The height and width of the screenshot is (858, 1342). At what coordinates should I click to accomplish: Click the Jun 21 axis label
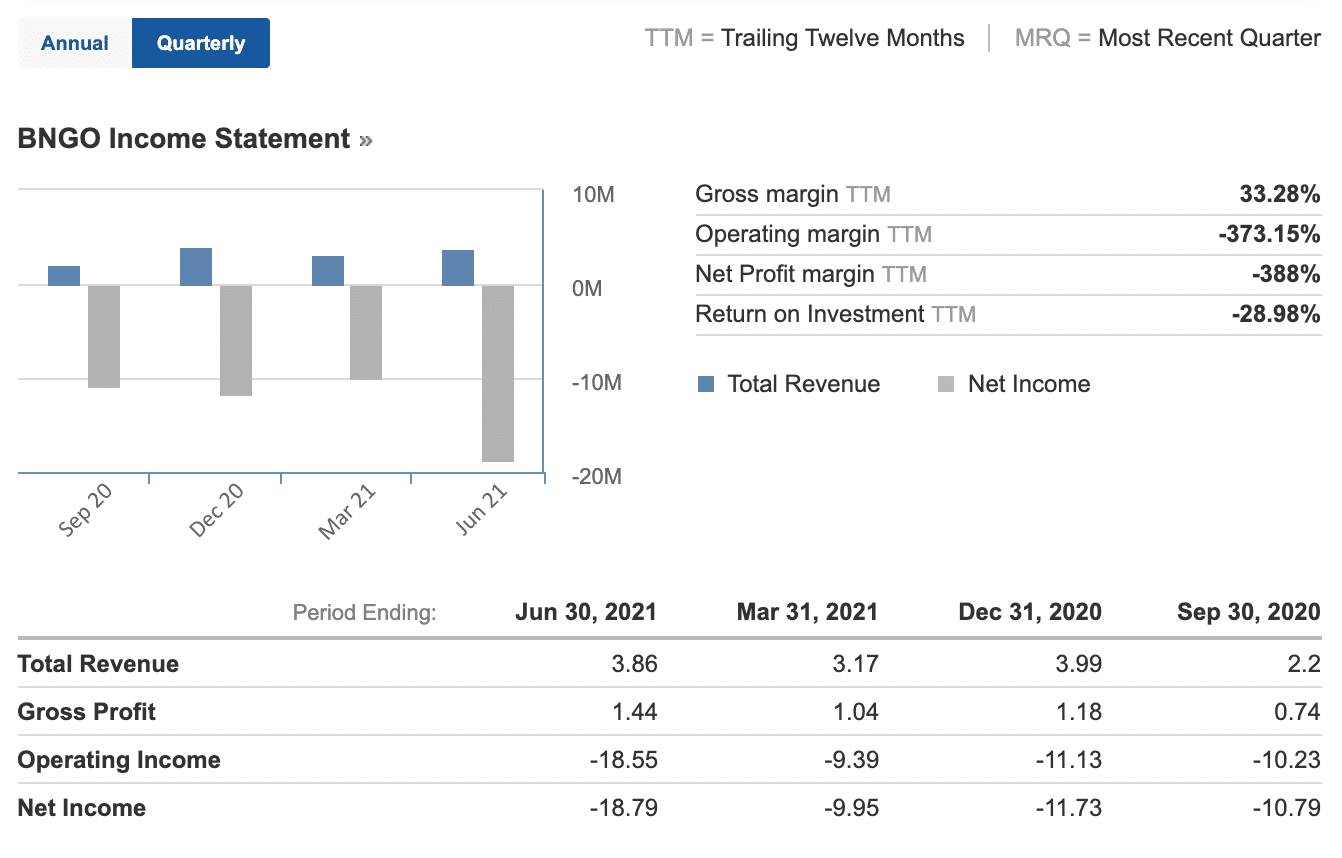click(x=483, y=511)
